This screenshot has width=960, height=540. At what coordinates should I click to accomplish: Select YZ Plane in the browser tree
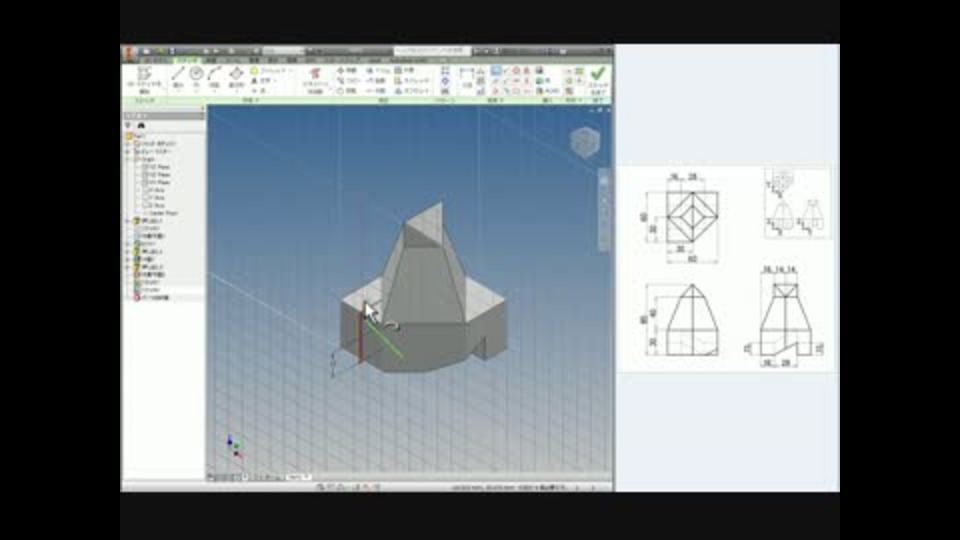pos(156,167)
